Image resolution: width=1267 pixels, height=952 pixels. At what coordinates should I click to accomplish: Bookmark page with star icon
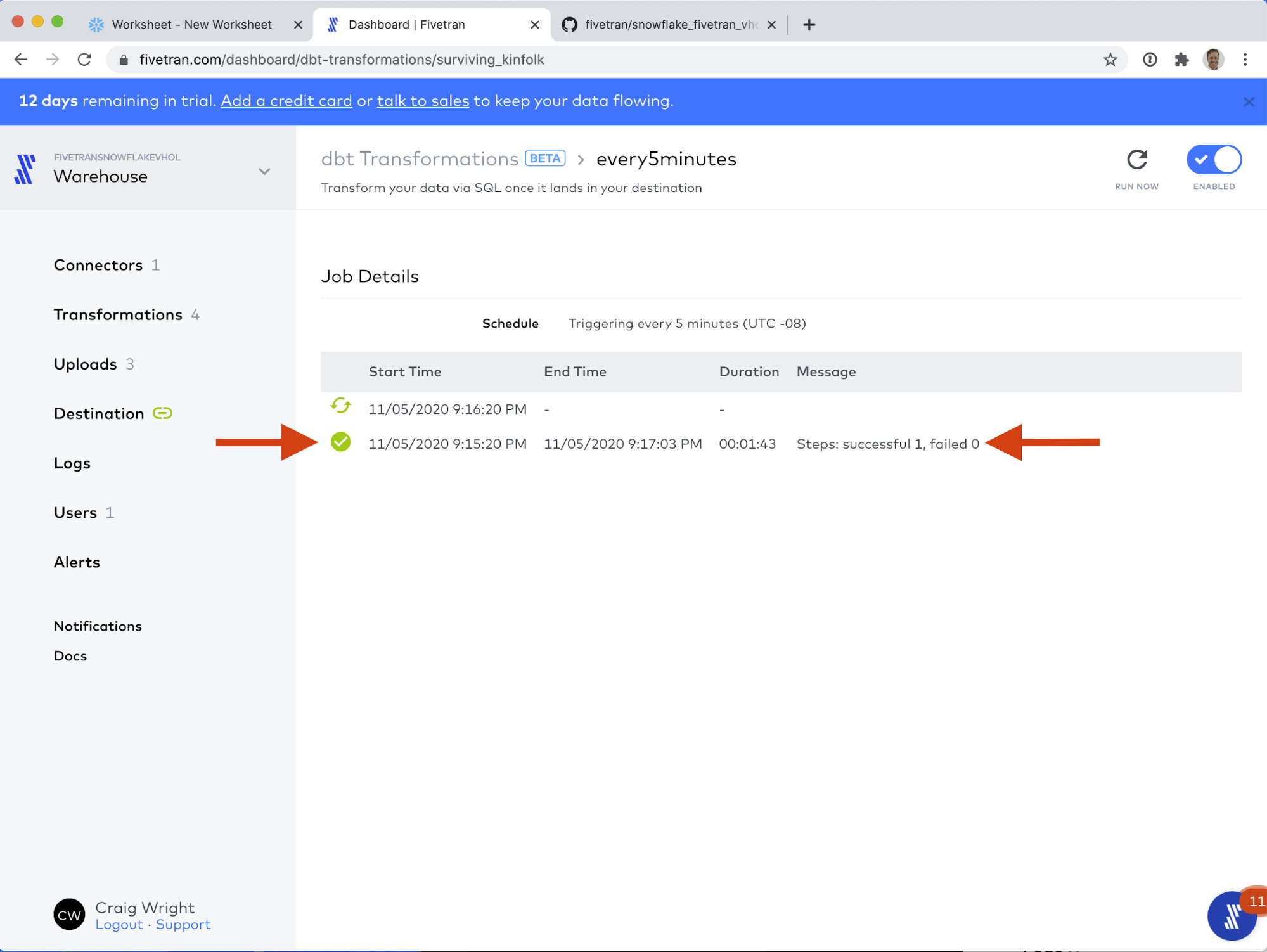(x=1110, y=60)
